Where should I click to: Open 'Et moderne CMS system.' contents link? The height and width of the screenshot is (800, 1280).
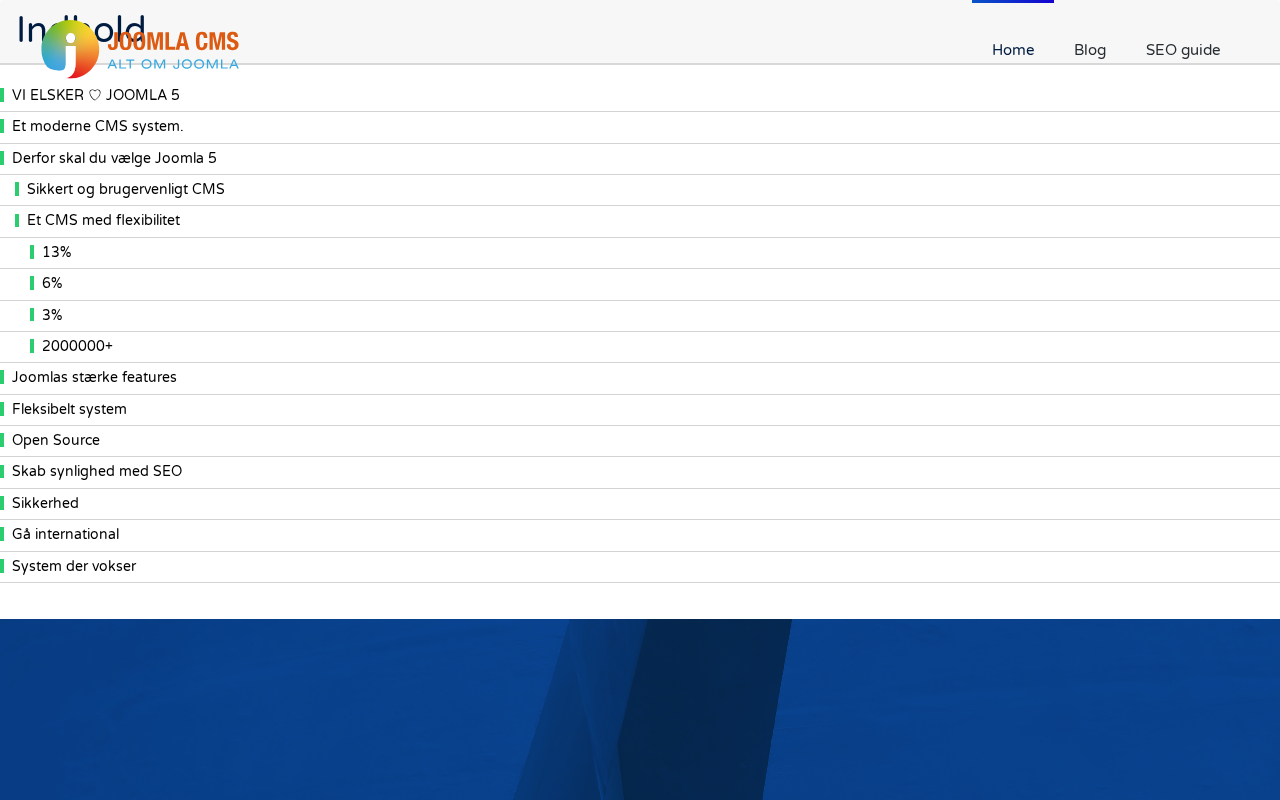pyautogui.click(x=98, y=126)
